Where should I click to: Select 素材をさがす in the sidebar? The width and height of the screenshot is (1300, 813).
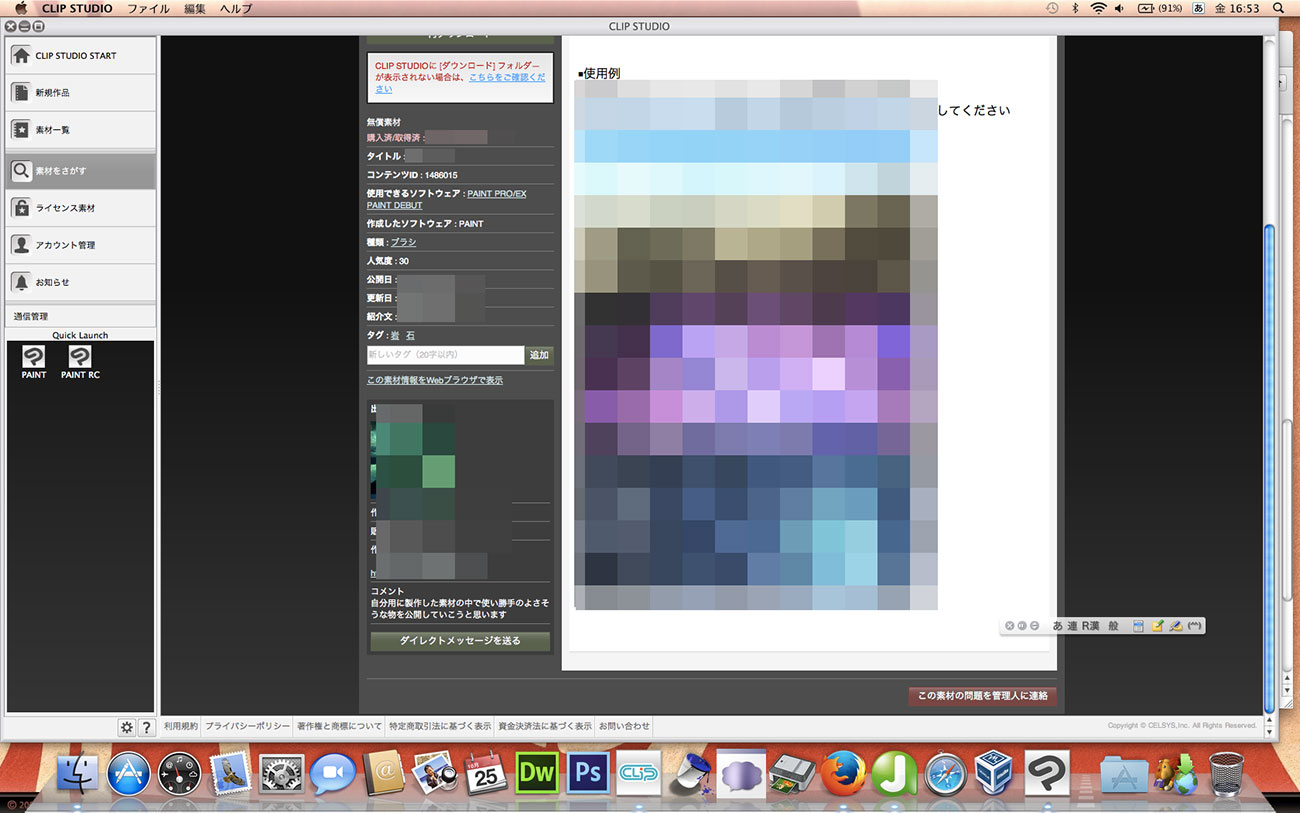click(x=80, y=171)
